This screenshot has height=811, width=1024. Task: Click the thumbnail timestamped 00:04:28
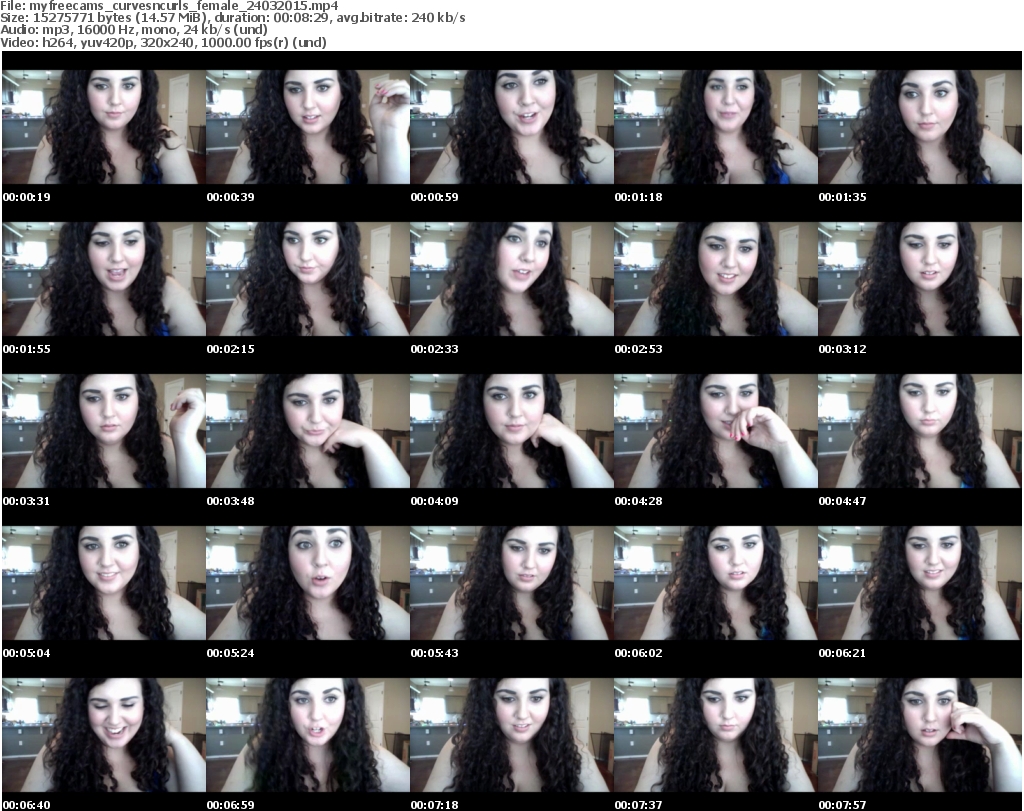click(x=716, y=431)
